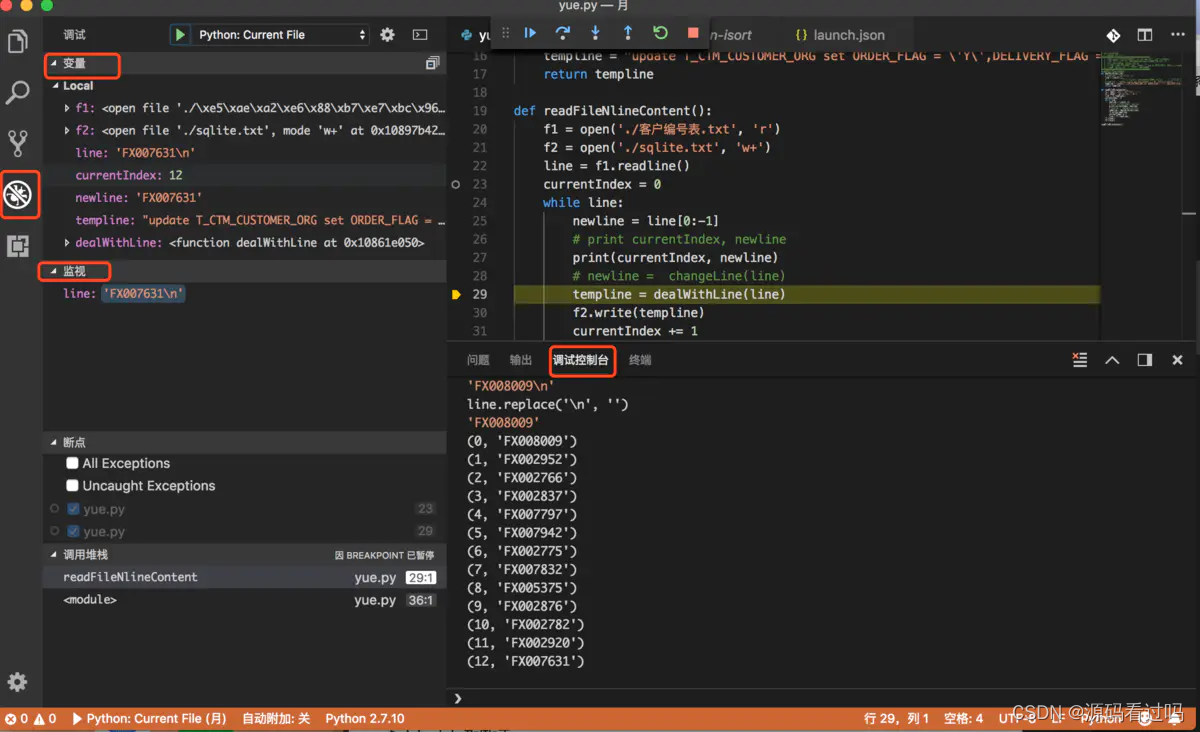Click the Step Over debug icon
The height and width of the screenshot is (732, 1200).
tap(563, 33)
